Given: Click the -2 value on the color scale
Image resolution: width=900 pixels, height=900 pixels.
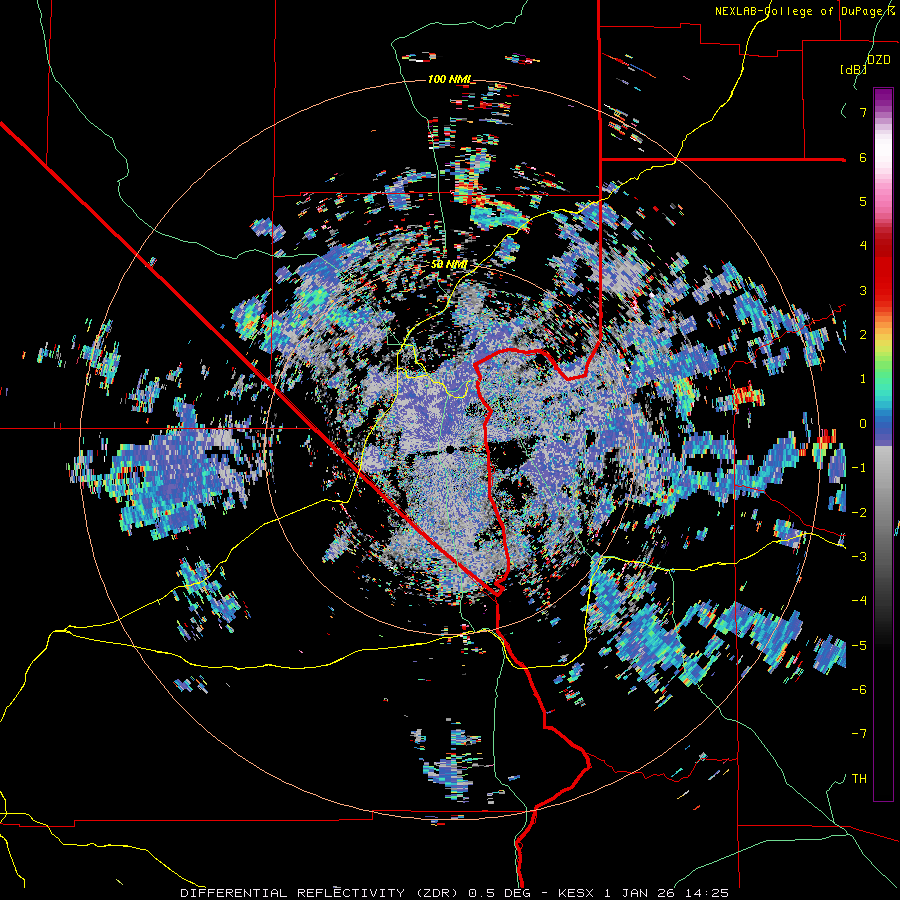Looking at the screenshot, I should click(859, 513).
